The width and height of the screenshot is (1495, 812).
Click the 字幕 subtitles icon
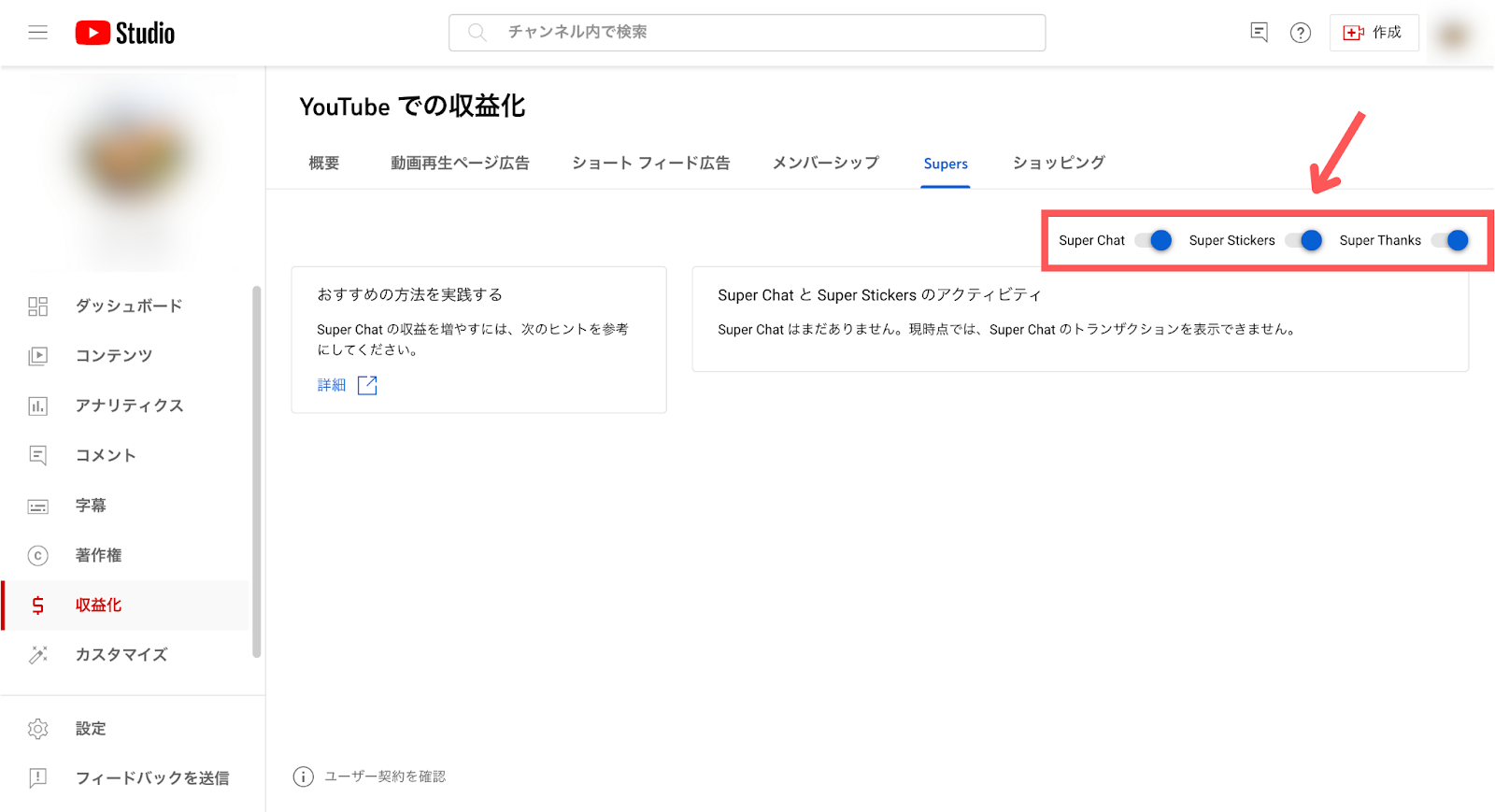pyautogui.click(x=38, y=506)
